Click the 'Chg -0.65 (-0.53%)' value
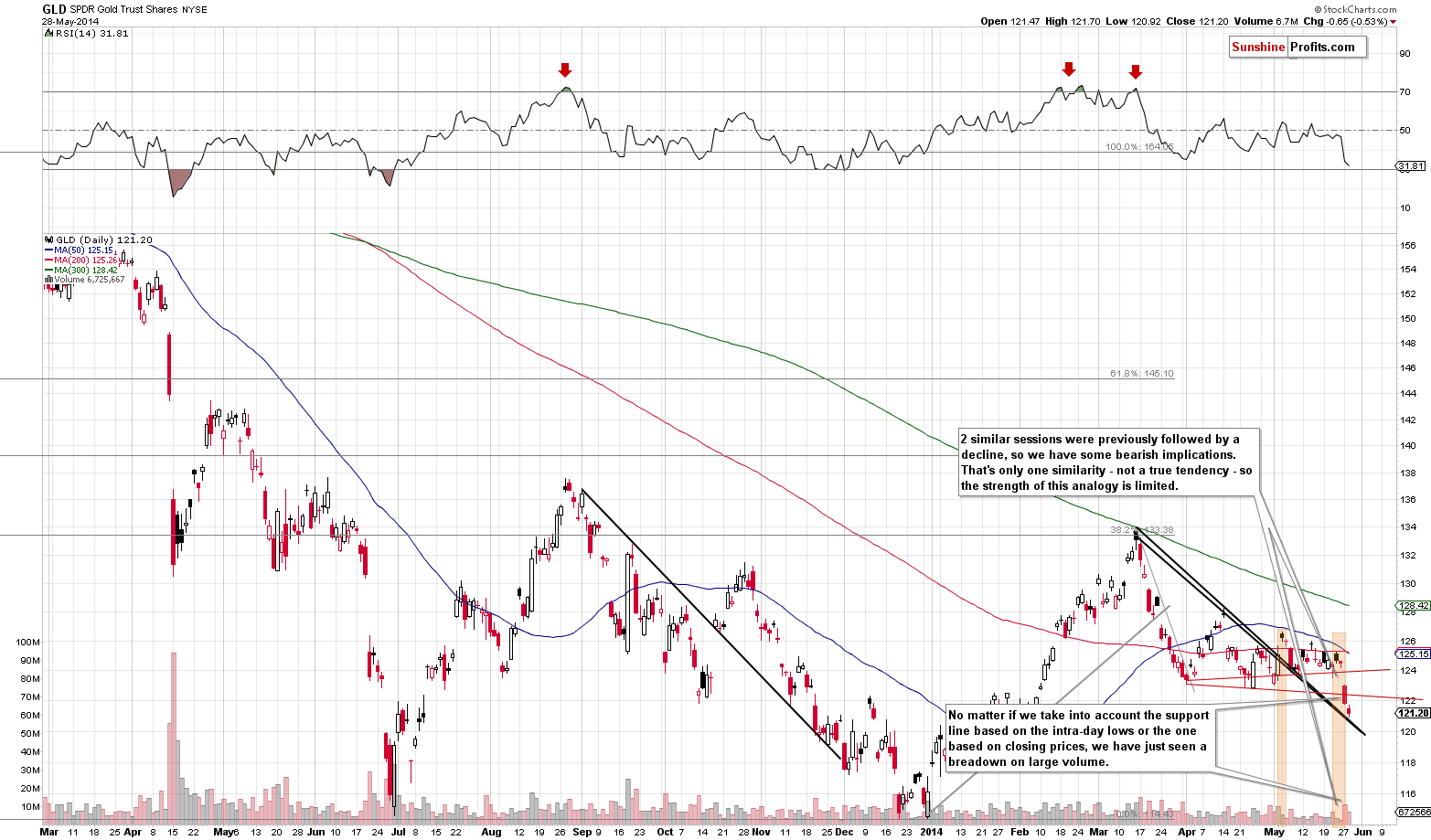The width and height of the screenshot is (1431, 840). coord(1345,21)
